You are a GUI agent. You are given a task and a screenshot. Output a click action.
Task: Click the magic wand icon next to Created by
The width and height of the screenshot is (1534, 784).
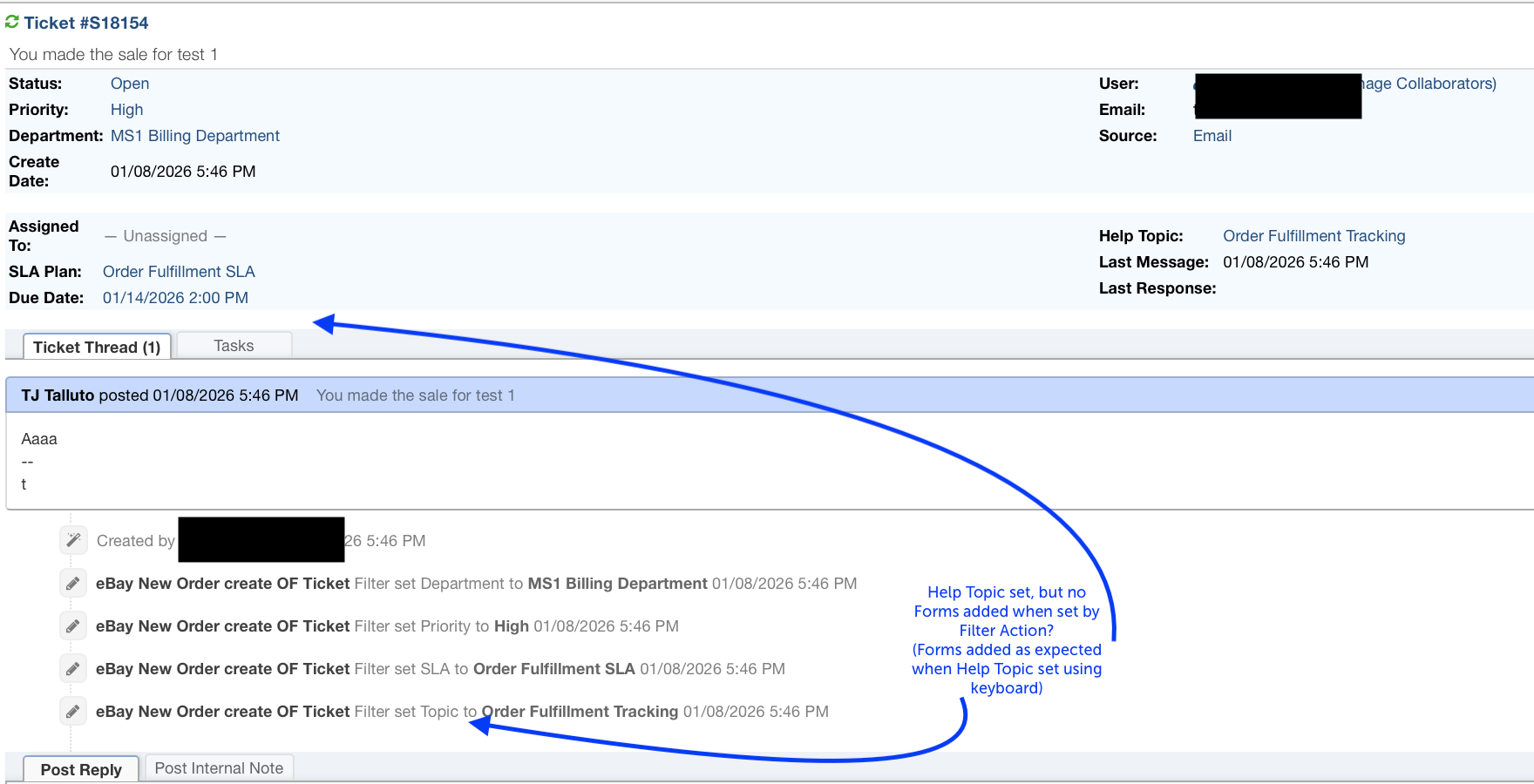[x=73, y=540]
